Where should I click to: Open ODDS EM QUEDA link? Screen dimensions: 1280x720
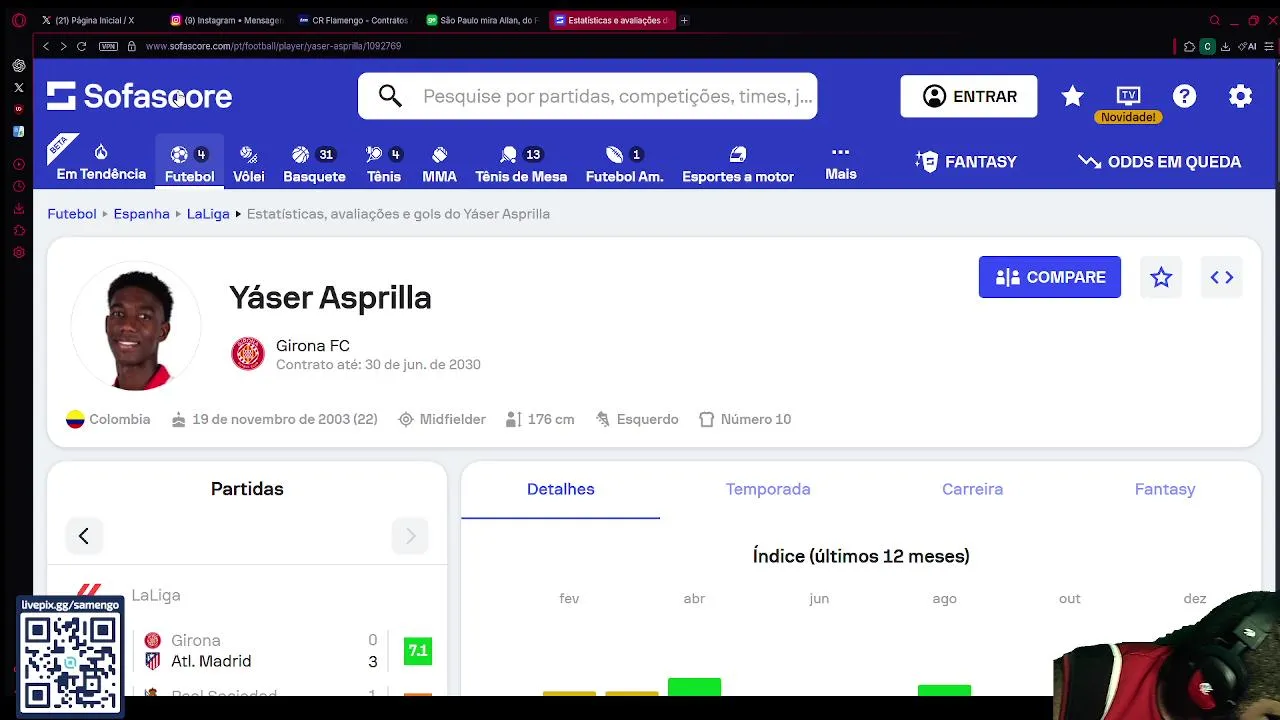(1159, 162)
